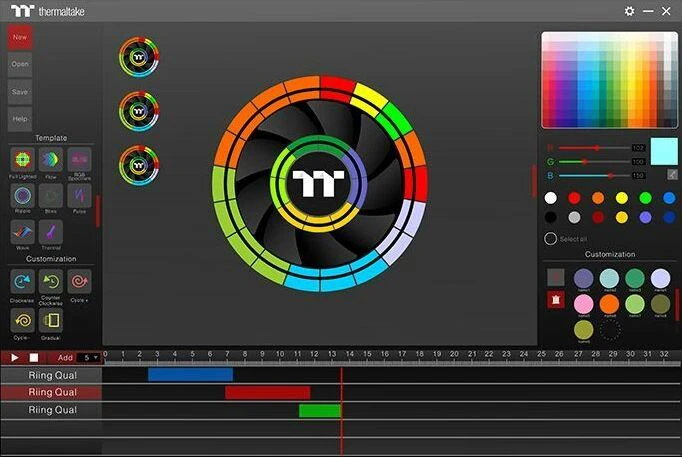Choose the Gradual customization effect
This screenshot has width=682, height=457.
51,320
